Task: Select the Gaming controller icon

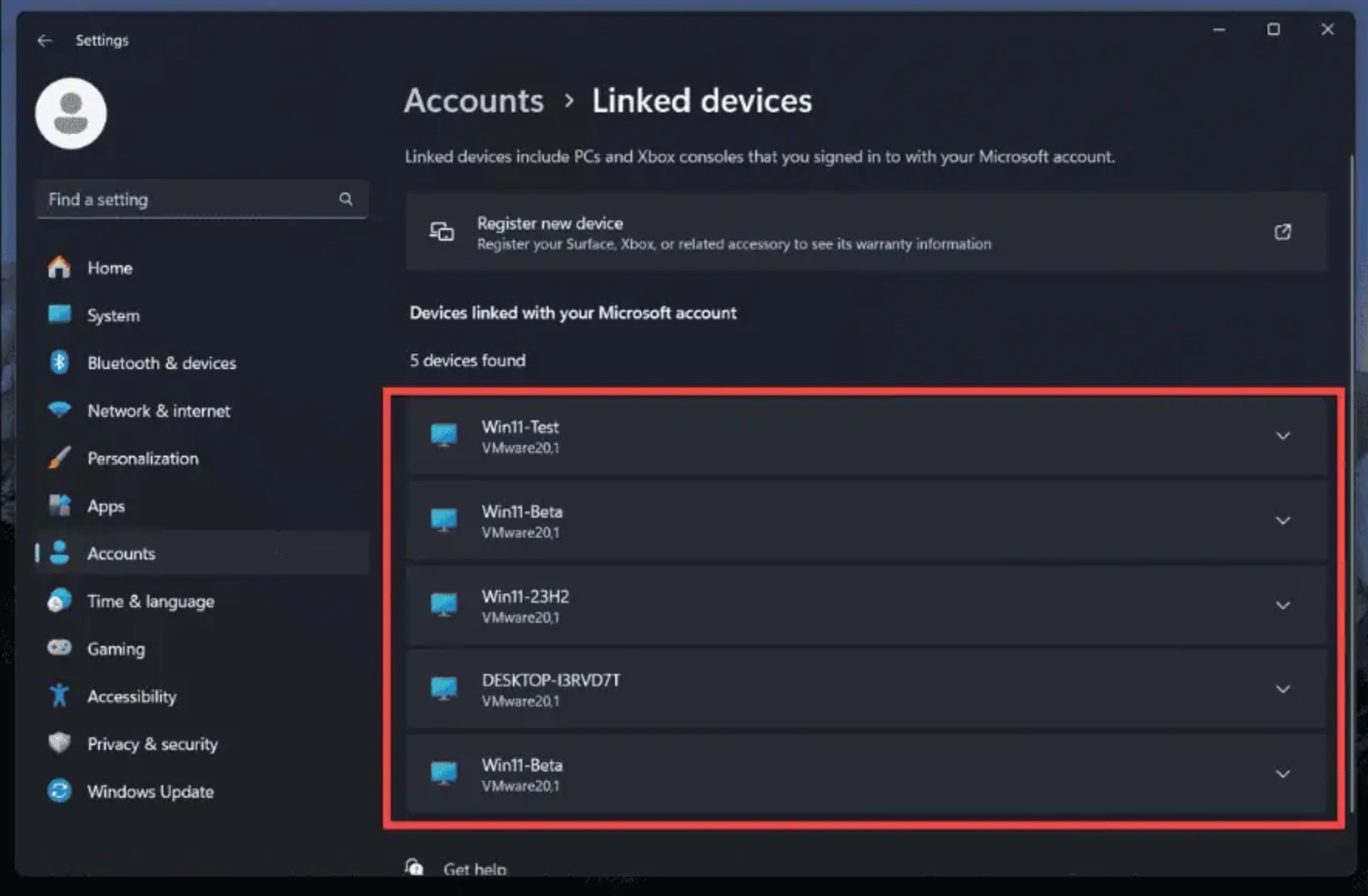Action: pyautogui.click(x=58, y=648)
